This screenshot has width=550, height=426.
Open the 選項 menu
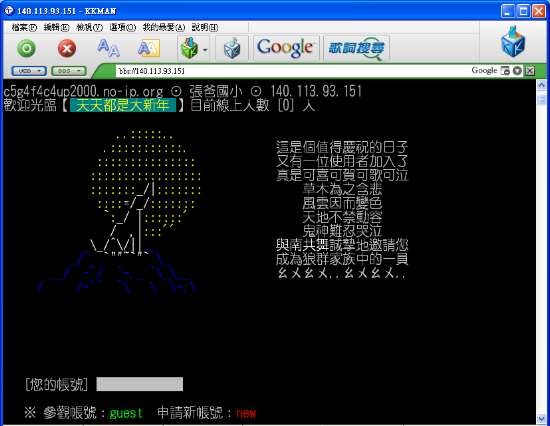point(122,27)
